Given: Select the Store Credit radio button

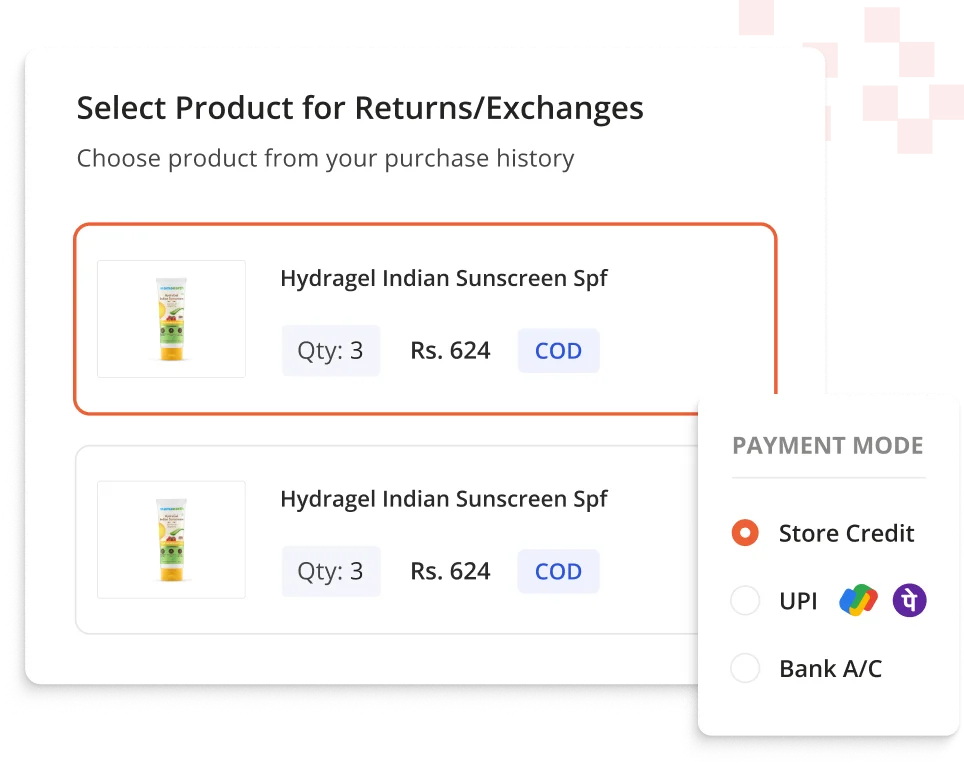Looking at the screenshot, I should (745, 533).
